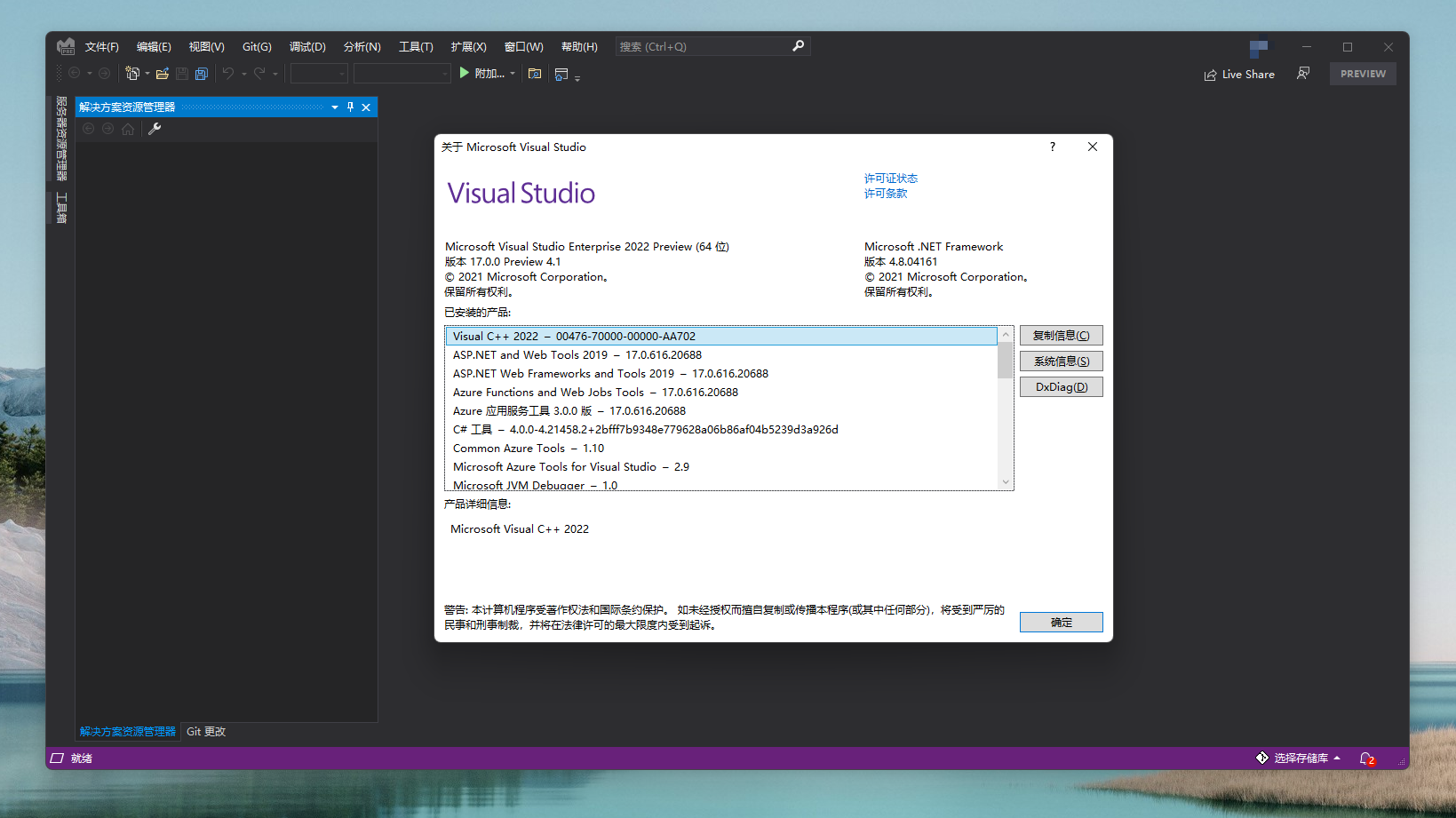Open the 工具箱 side tab
Screen dimensions: 1456x818
(61, 207)
